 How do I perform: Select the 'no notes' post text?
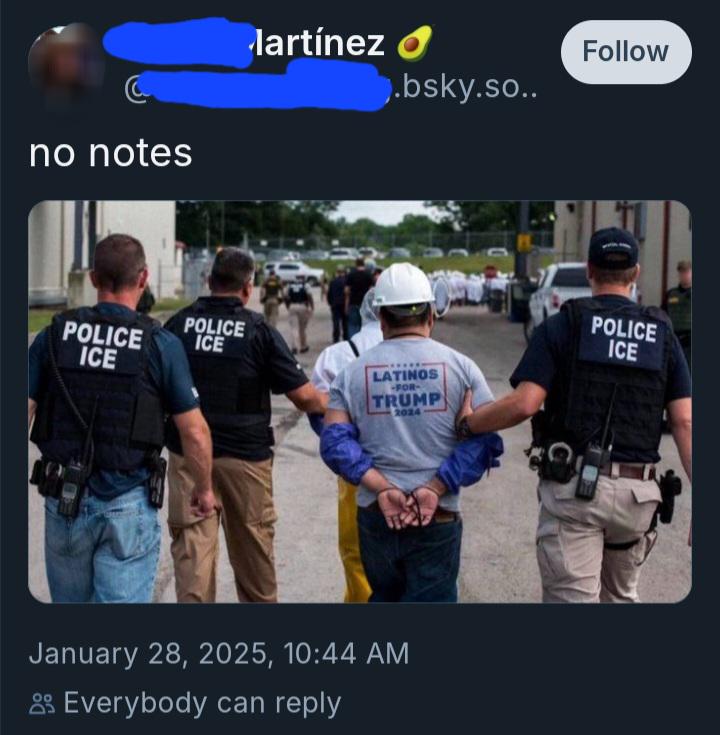[111, 153]
